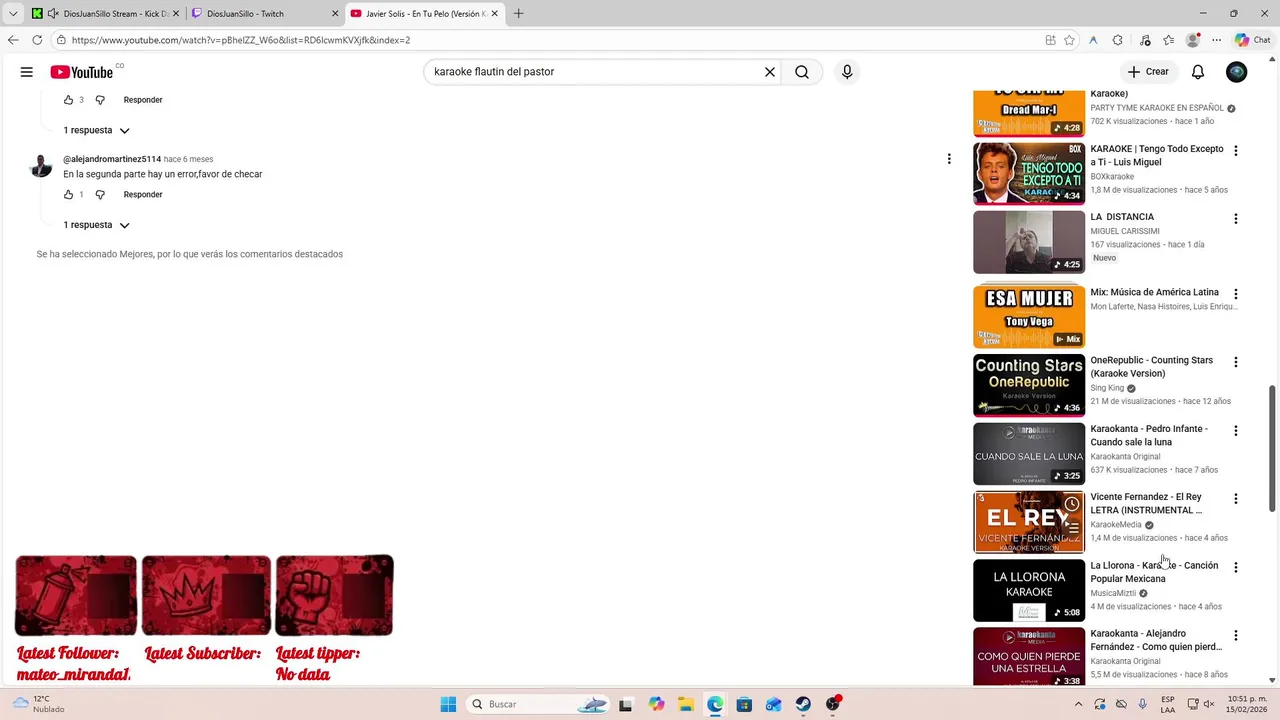Open the Copilot Chat button

(x=1252, y=40)
